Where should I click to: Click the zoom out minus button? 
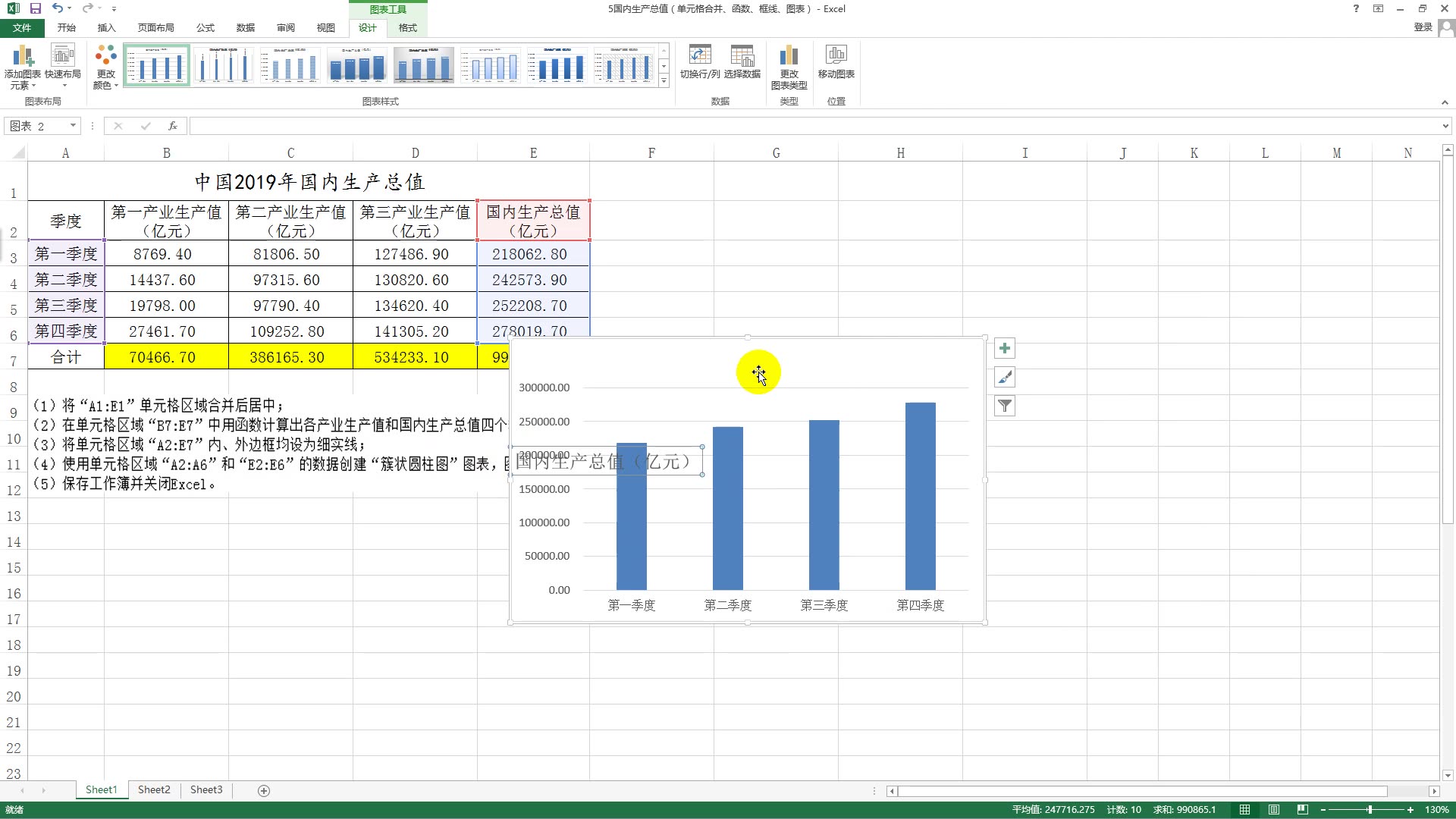tap(1323, 810)
